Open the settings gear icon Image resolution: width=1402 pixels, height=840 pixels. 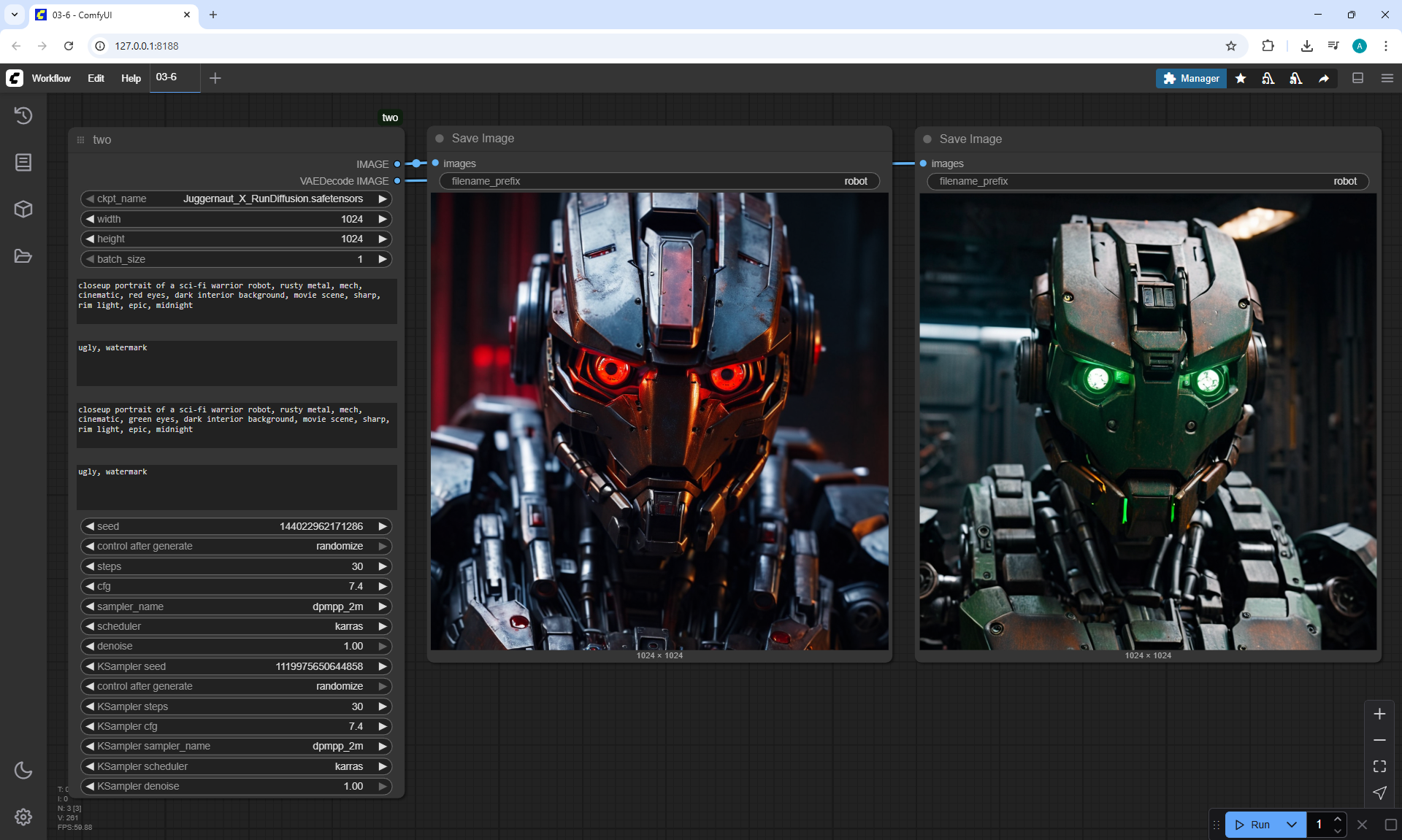tap(23, 817)
